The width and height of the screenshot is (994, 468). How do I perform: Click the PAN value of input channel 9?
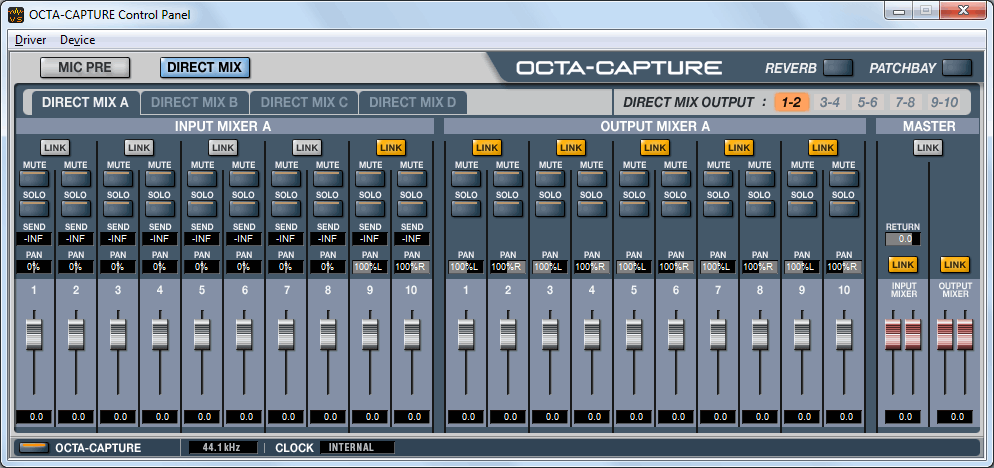[x=370, y=267]
